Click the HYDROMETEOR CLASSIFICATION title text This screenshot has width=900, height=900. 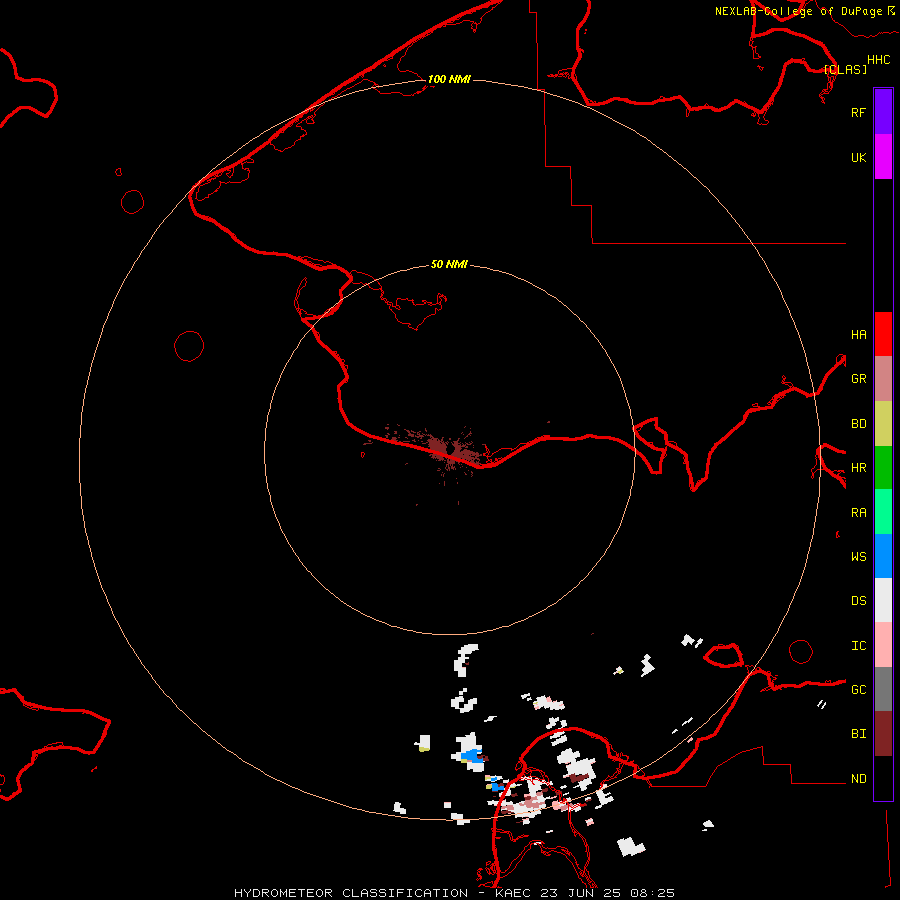click(x=351, y=893)
